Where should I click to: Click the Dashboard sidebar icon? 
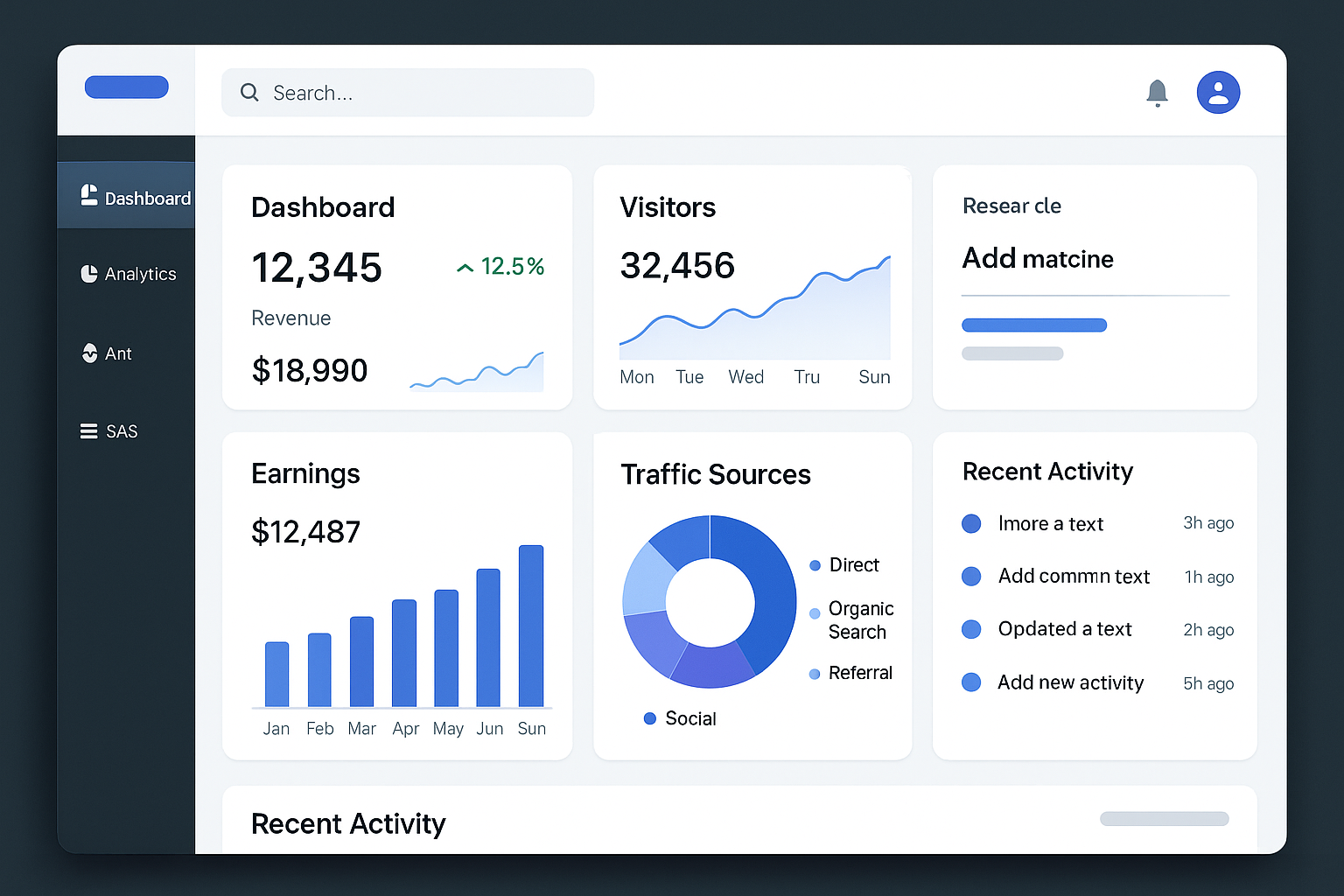click(x=89, y=196)
